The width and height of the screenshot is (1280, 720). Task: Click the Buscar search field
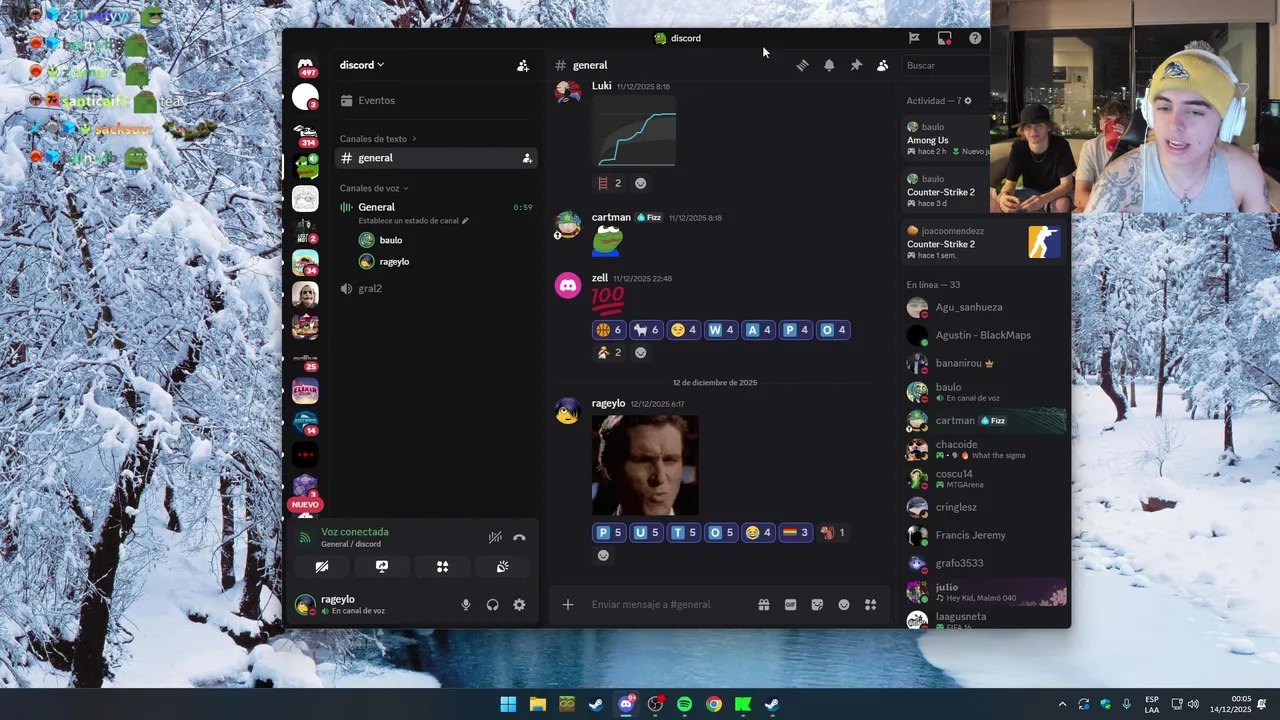pos(945,65)
